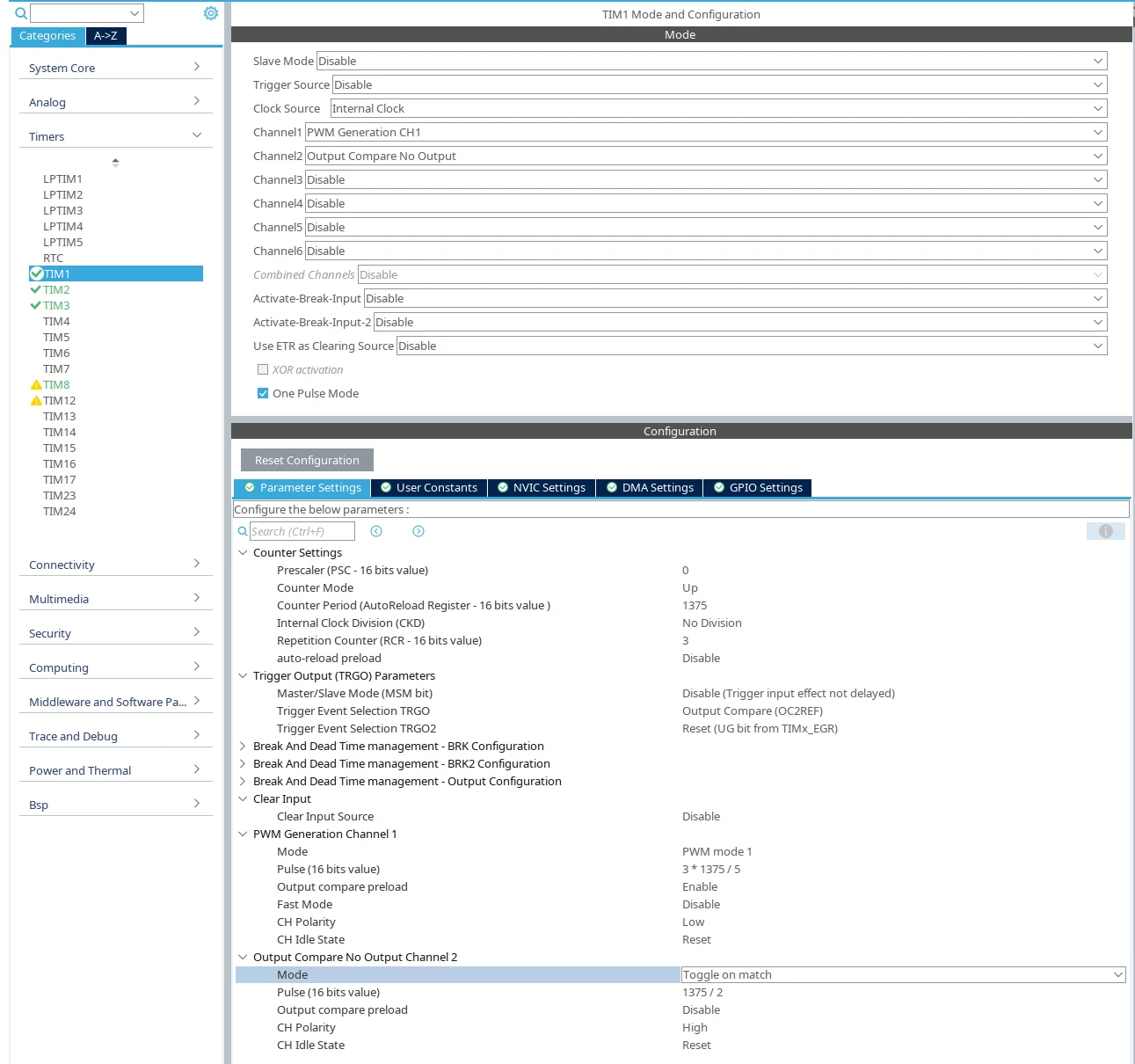Open the Trigger Source dropdown
The height and width of the screenshot is (1064, 1135).
tap(719, 84)
